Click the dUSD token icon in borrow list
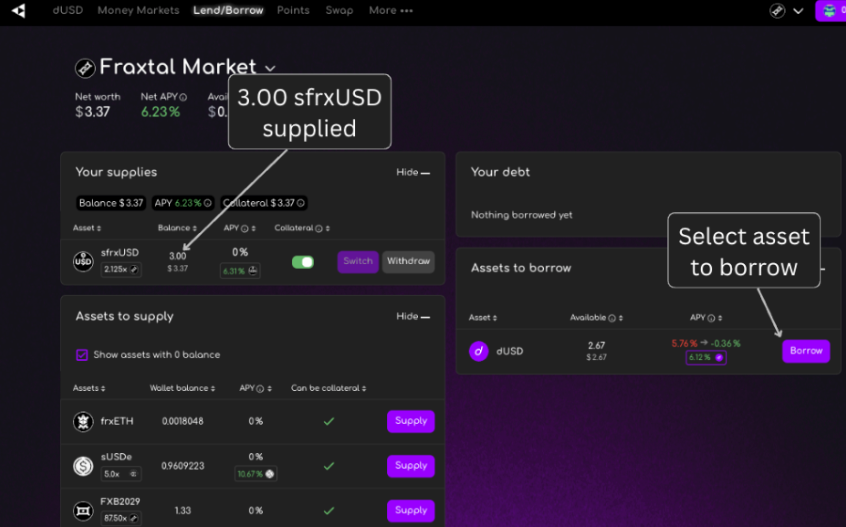This screenshot has height=527, width=846. 479,351
